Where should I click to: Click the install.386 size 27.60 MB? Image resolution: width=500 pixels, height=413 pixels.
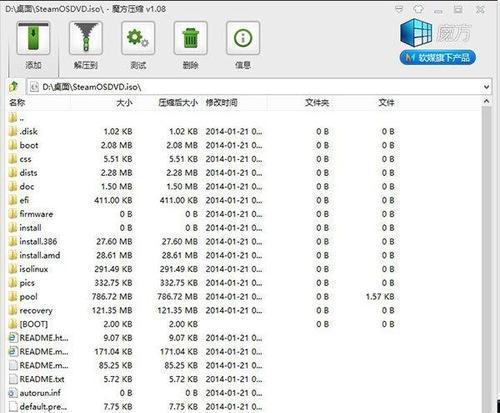(114, 242)
